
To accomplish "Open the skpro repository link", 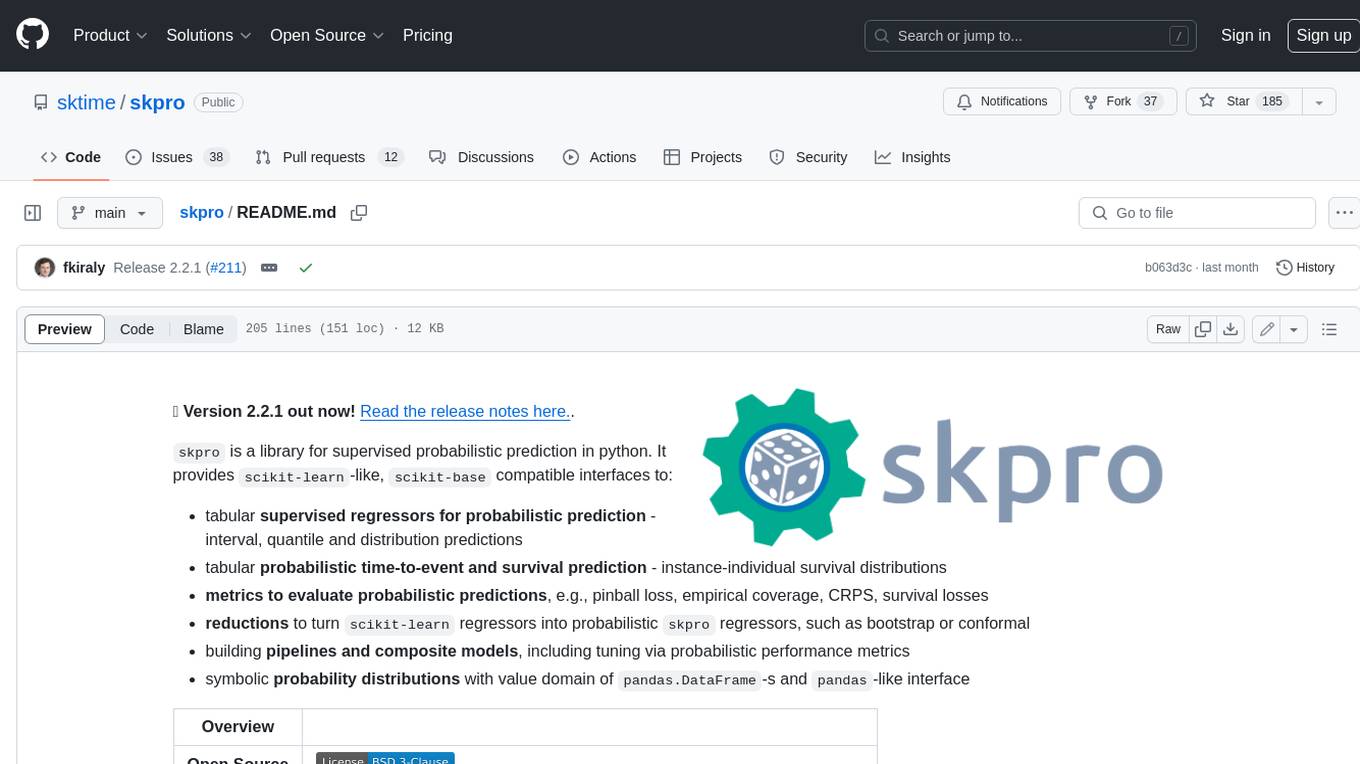I will (157, 102).
